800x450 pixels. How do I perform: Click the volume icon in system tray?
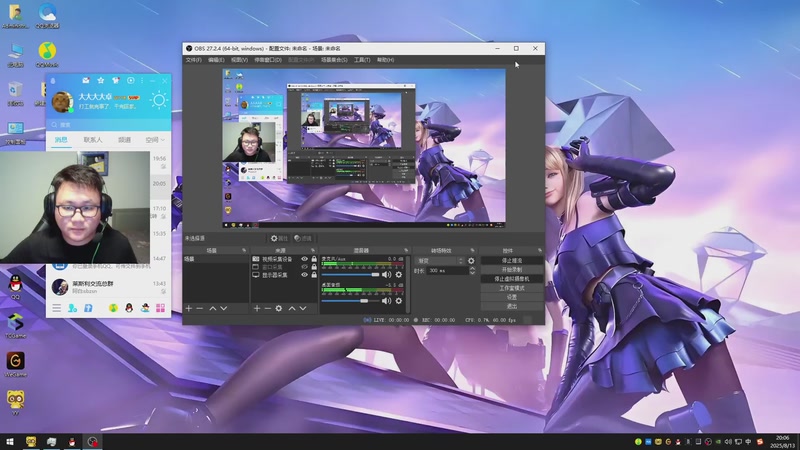click(x=728, y=441)
